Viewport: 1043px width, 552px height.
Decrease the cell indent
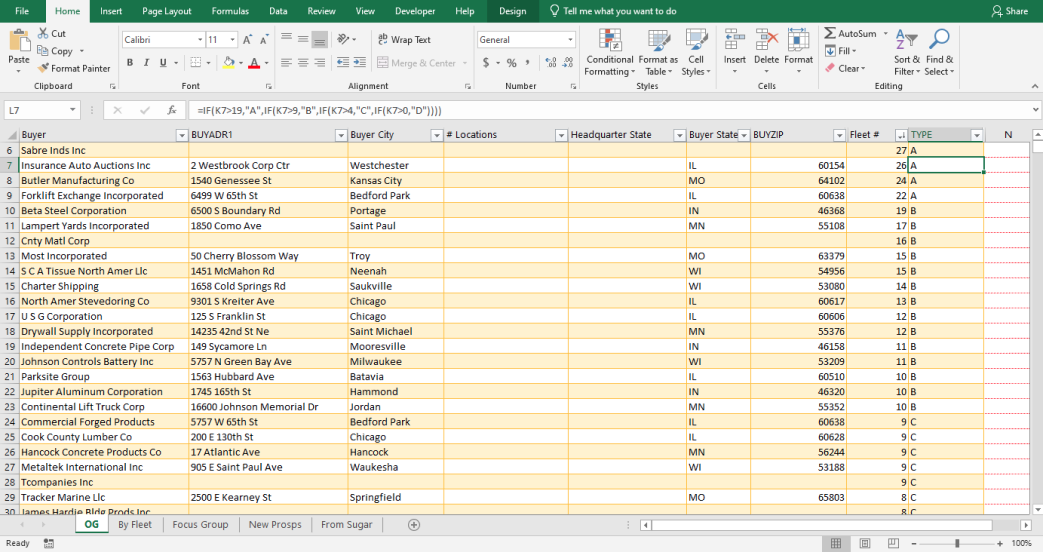point(343,63)
